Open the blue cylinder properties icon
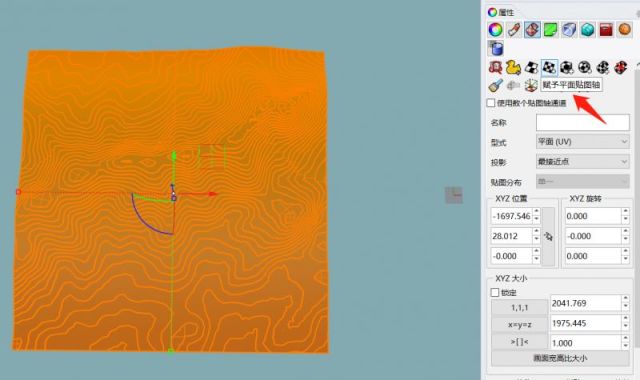 (496, 49)
